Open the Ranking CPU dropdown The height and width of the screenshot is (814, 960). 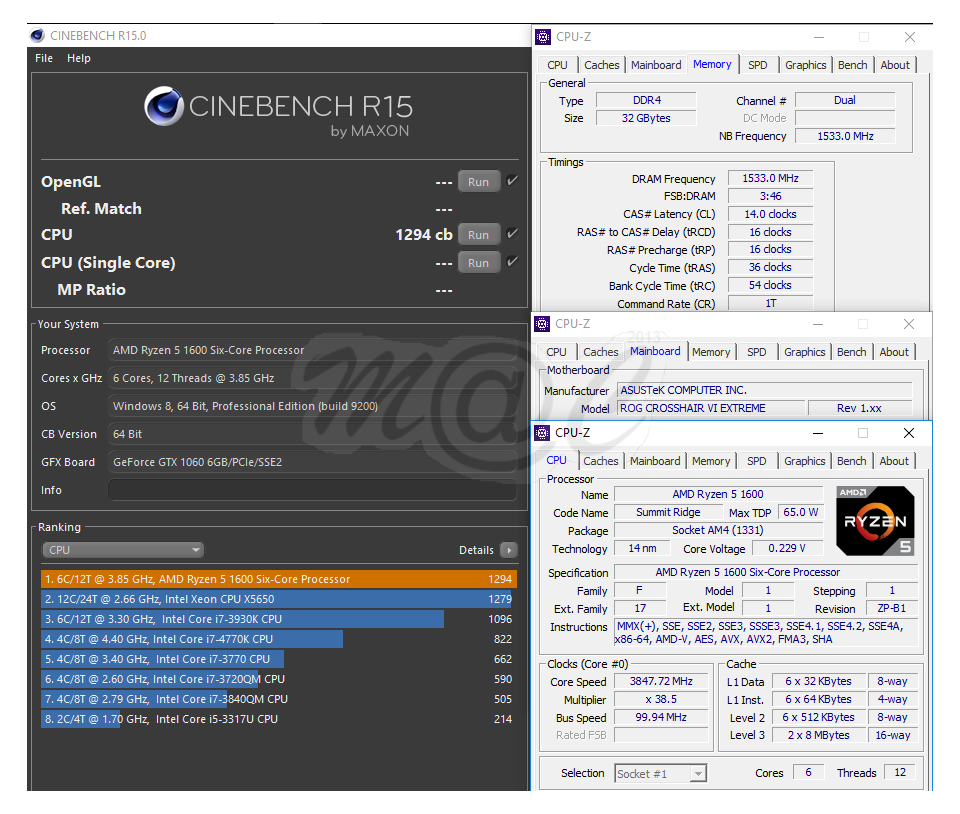pyautogui.click(x=122, y=550)
